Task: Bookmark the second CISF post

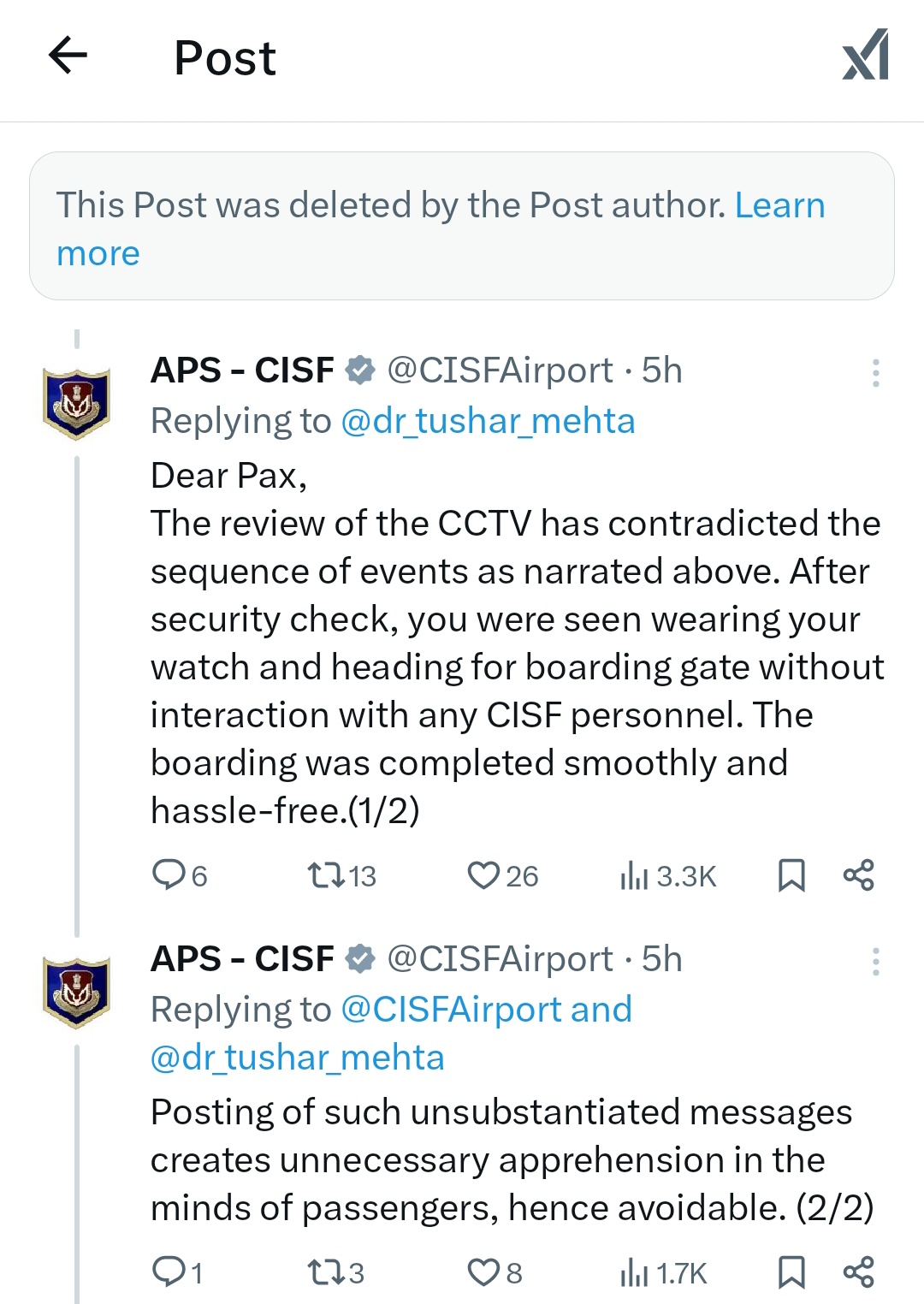Action: (x=791, y=1272)
